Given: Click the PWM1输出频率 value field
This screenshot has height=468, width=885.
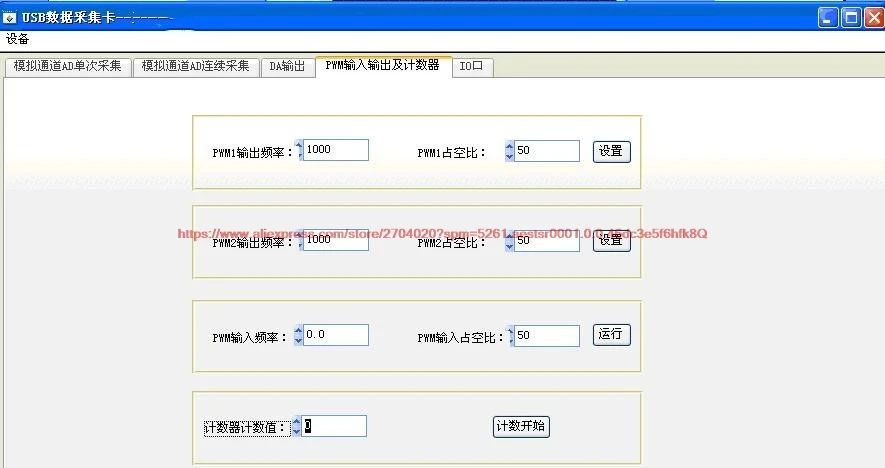Looking at the screenshot, I should [x=336, y=150].
